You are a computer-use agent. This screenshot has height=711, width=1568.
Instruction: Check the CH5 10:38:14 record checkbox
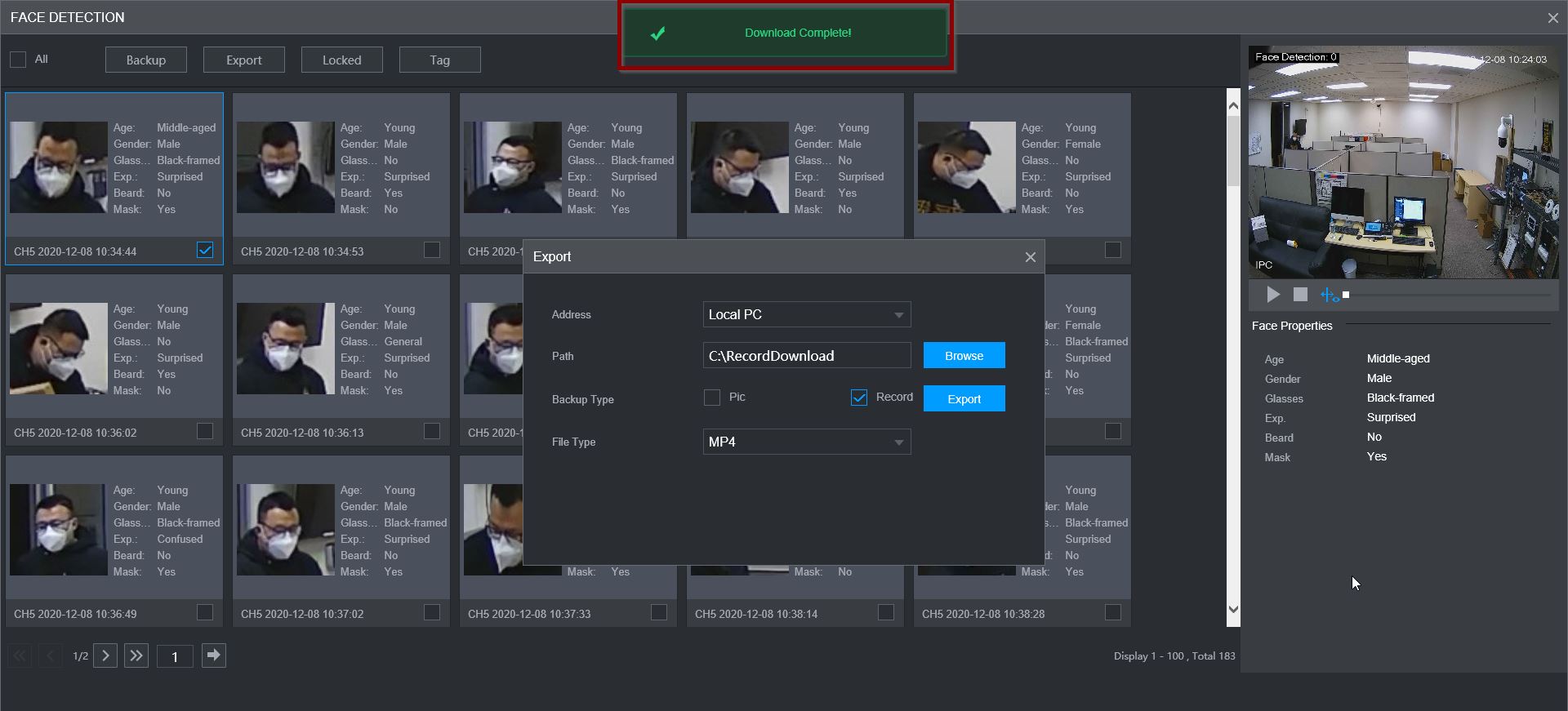[886, 612]
